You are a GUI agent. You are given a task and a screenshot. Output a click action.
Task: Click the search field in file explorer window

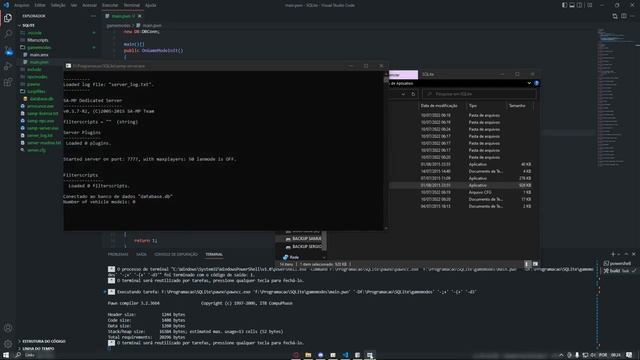[479, 94]
